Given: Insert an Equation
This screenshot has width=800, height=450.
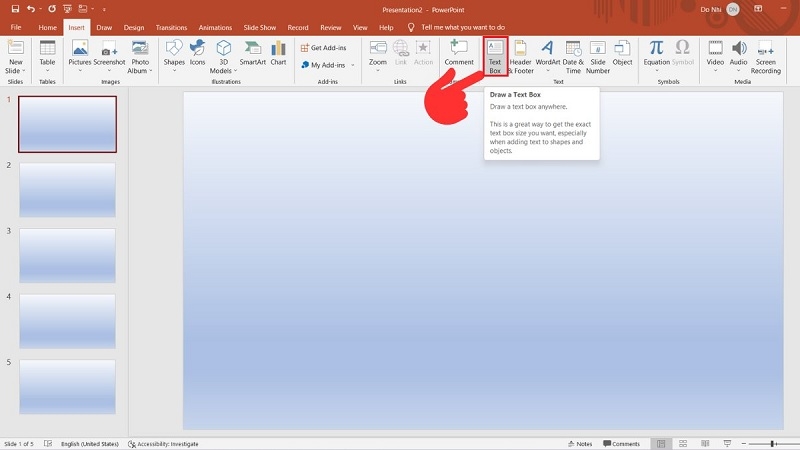Looking at the screenshot, I should 657,56.
